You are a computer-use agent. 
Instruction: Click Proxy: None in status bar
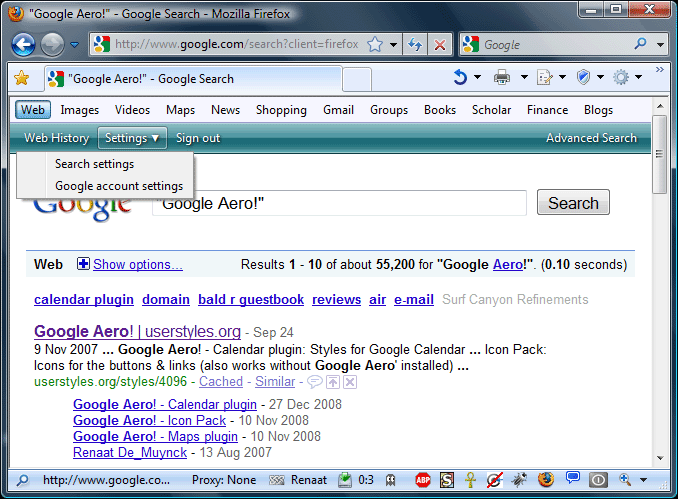(224, 480)
